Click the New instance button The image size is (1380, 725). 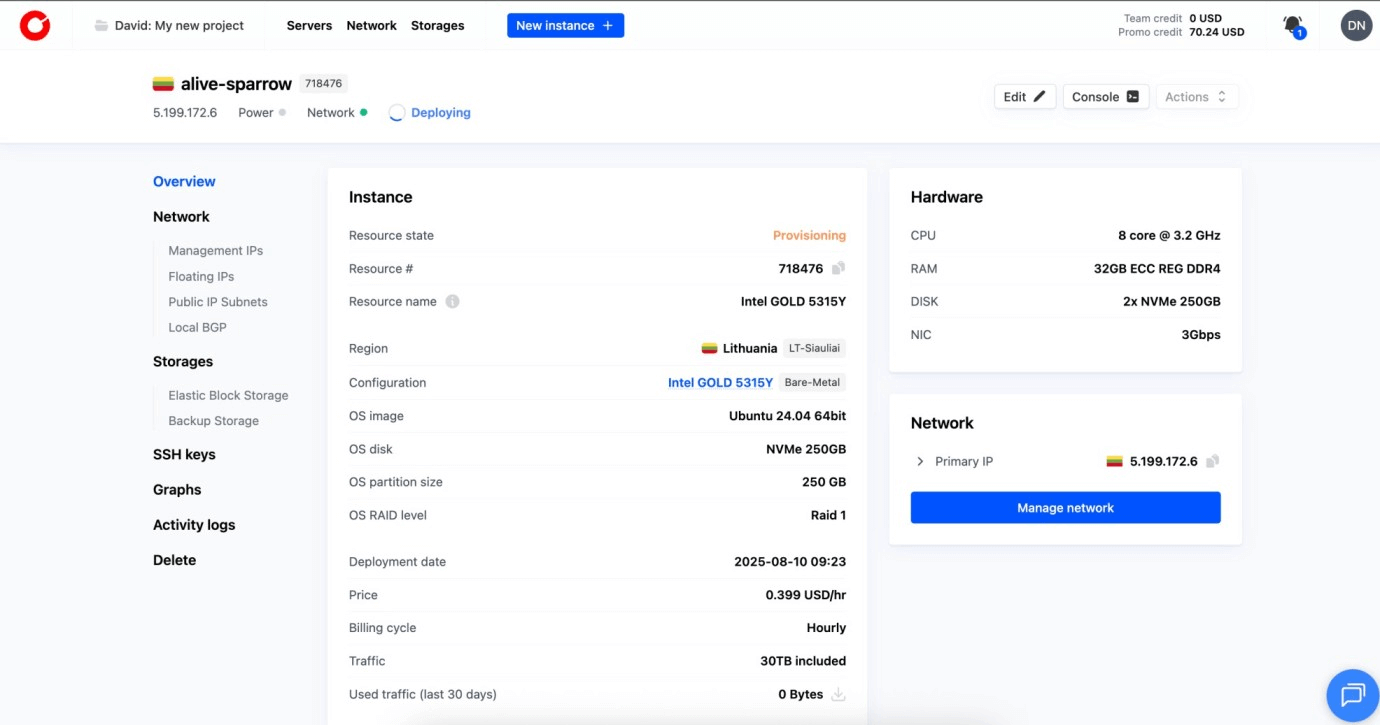coord(565,26)
